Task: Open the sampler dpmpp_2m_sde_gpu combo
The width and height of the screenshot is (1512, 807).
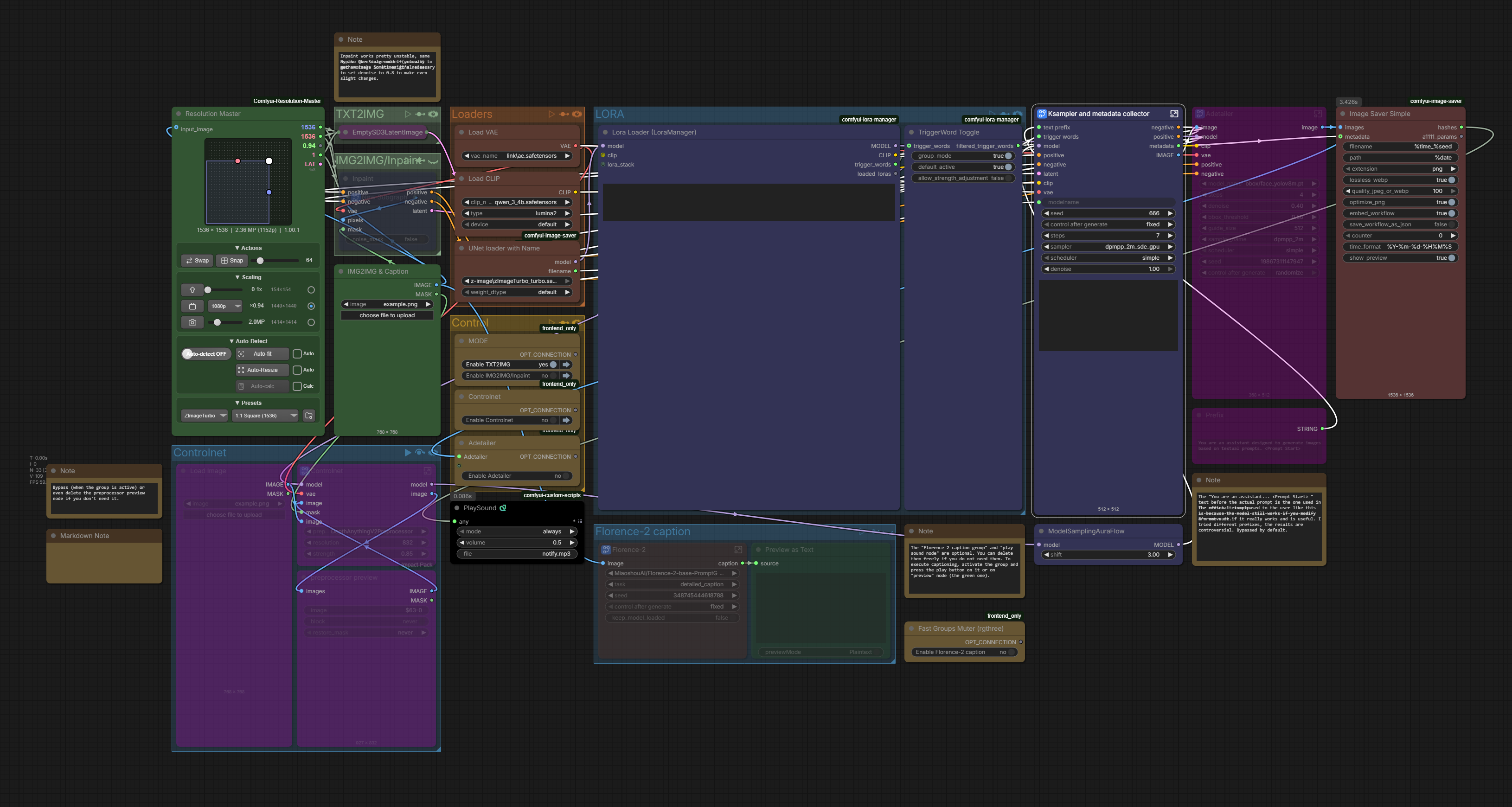Action: click(1108, 247)
